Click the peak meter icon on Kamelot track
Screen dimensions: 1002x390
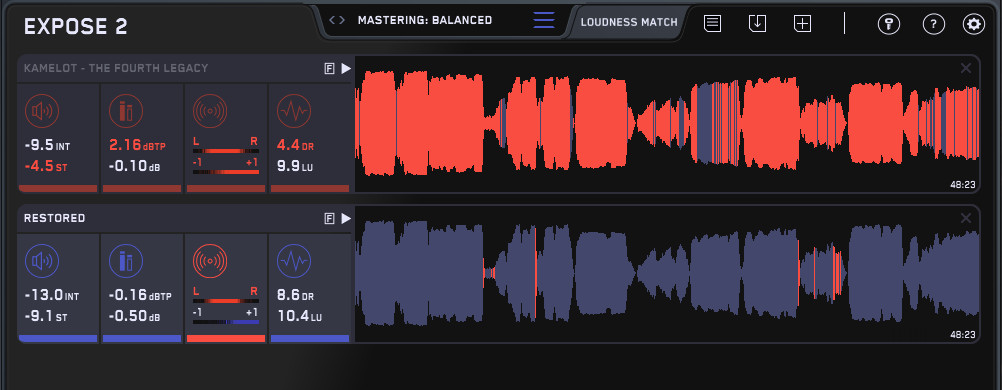[126, 111]
